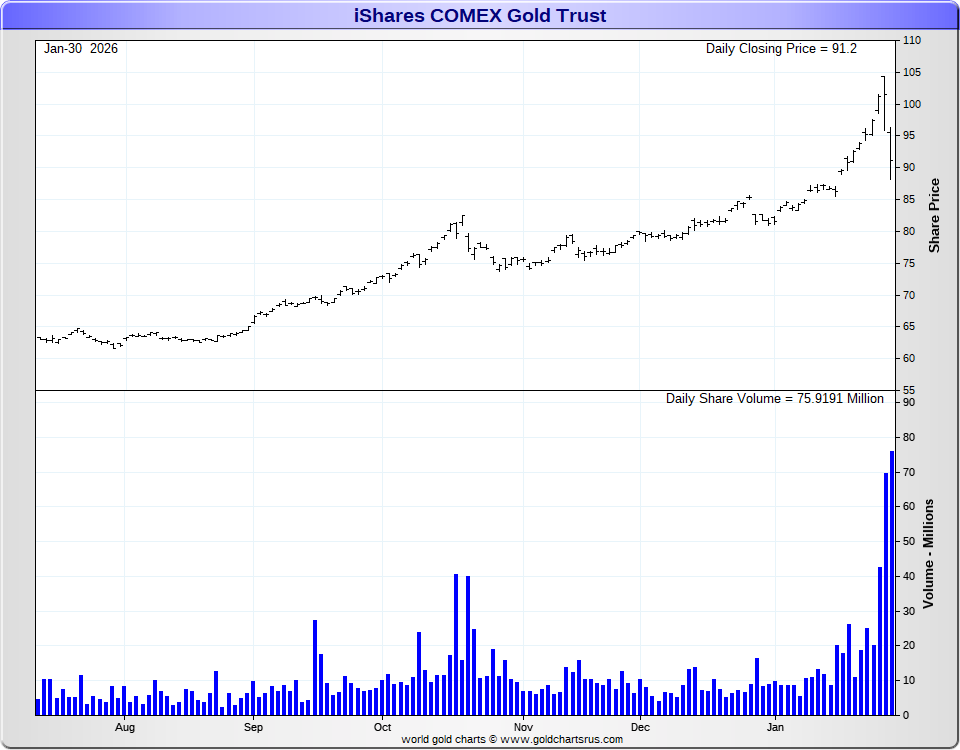The image size is (960, 750).
Task: Click the 105 share price tick label
Action: [912, 72]
